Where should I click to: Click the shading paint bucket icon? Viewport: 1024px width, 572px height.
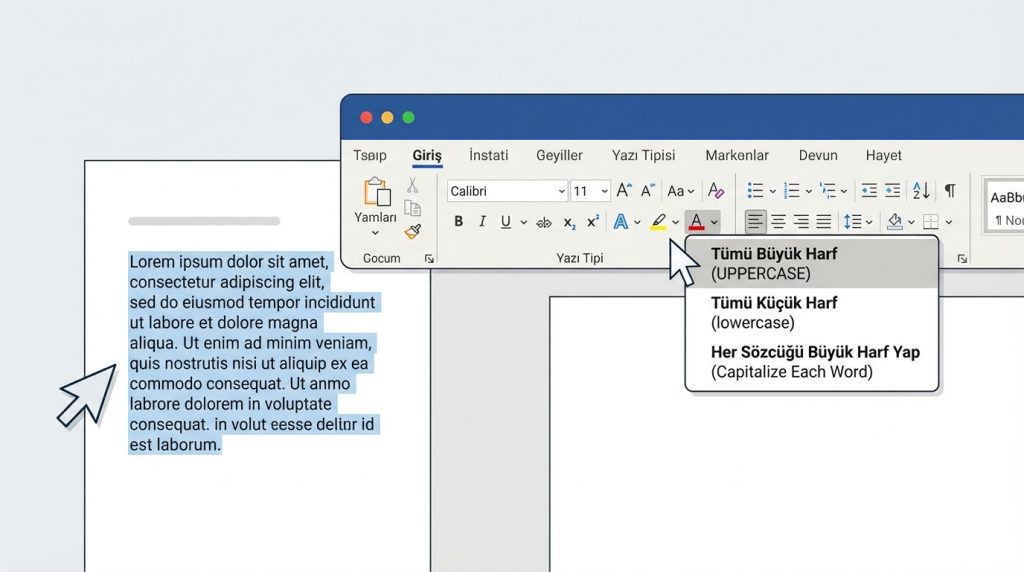click(x=895, y=222)
